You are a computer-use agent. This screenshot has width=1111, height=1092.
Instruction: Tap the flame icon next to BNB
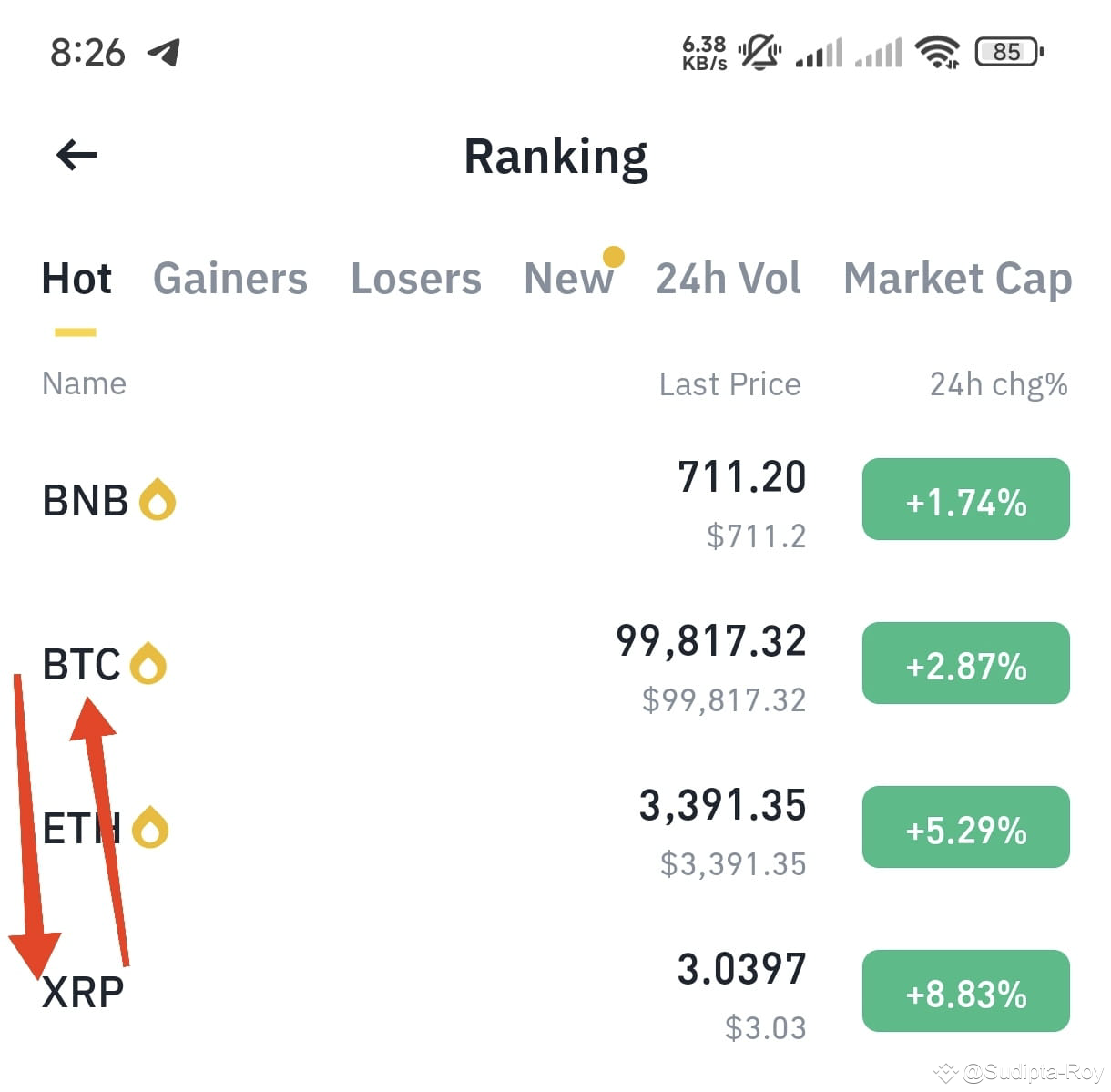pyautogui.click(x=158, y=499)
